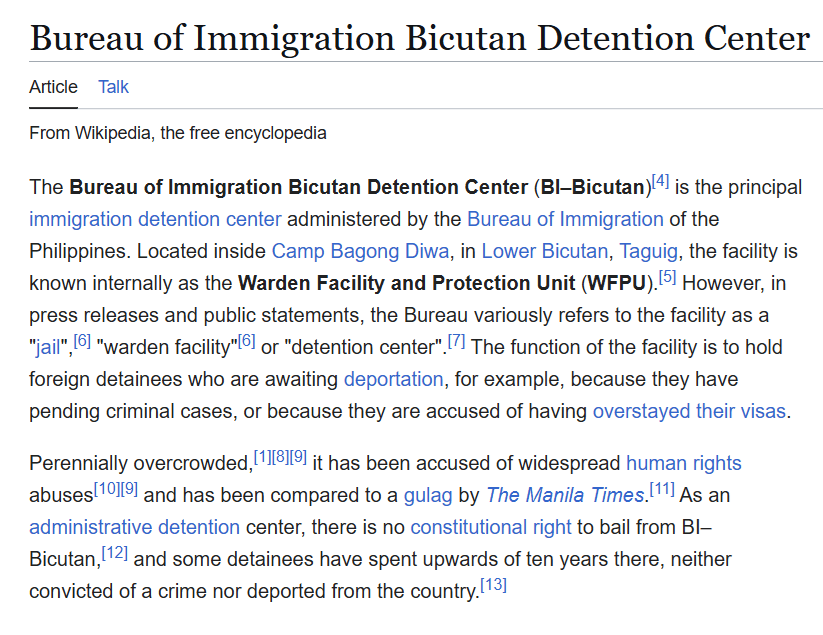Follow the administrative detention link

(x=134, y=527)
